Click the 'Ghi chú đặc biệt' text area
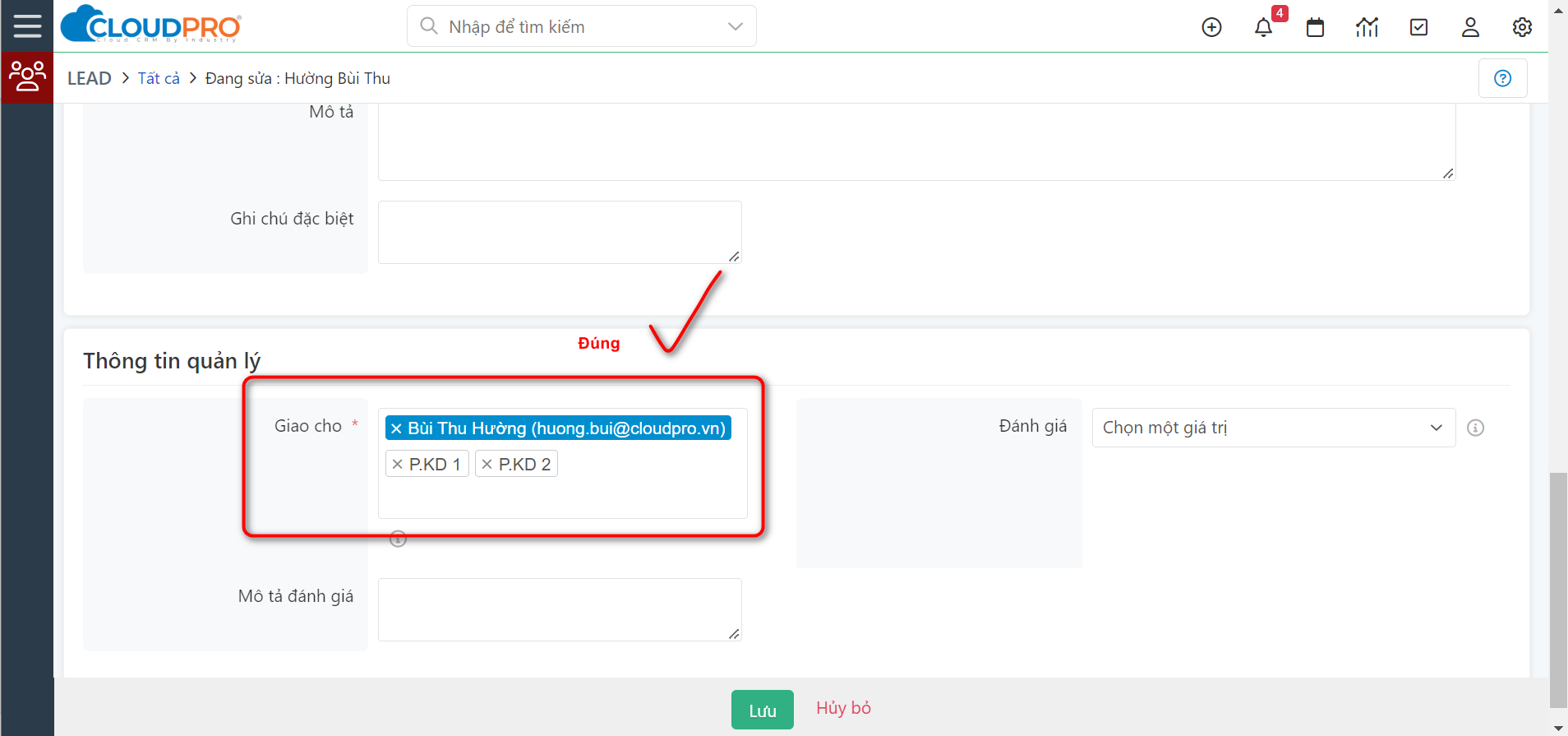 coord(560,232)
